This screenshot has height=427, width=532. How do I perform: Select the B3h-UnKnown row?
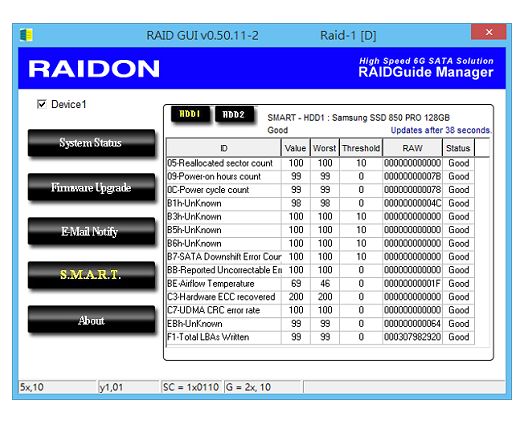click(320, 216)
